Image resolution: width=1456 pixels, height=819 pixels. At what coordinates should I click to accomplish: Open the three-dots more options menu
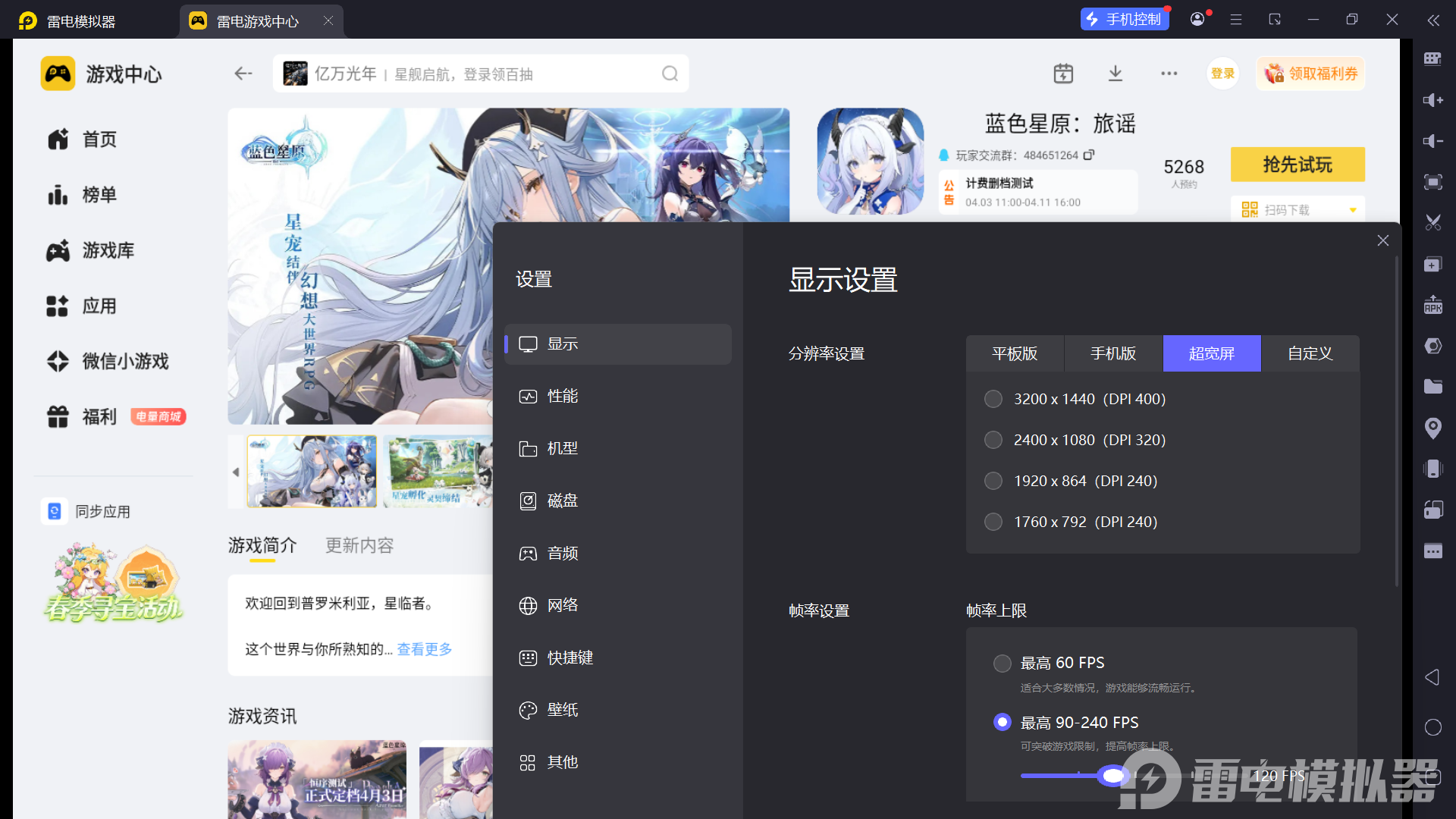click(1169, 74)
